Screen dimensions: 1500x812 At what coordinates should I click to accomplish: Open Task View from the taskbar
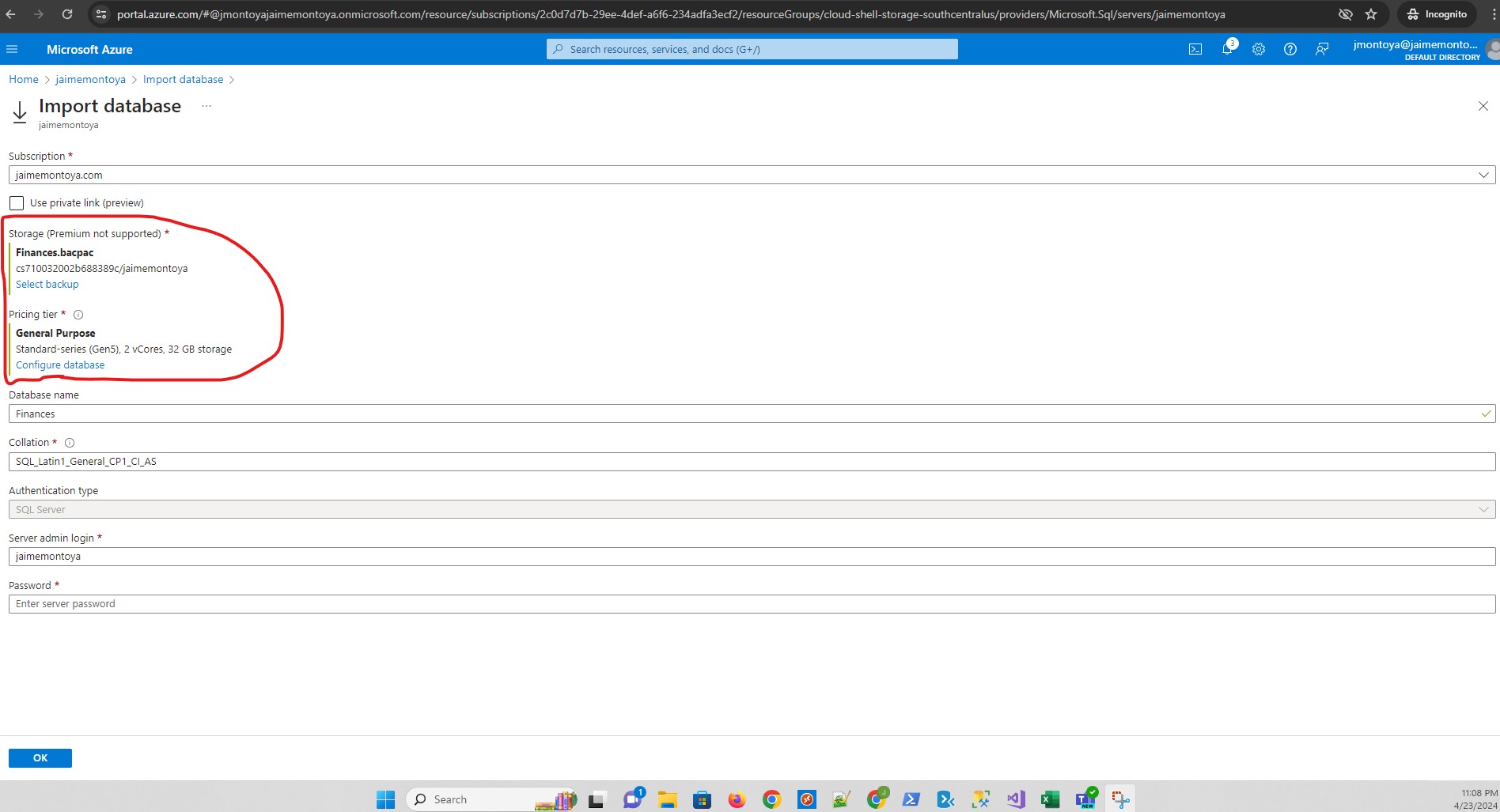(x=597, y=799)
